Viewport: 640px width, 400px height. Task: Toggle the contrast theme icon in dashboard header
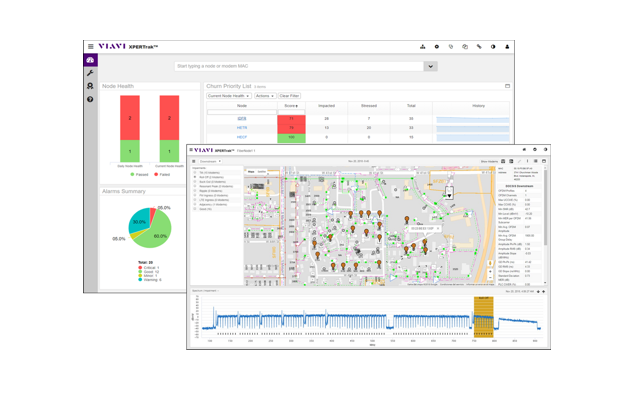click(493, 47)
